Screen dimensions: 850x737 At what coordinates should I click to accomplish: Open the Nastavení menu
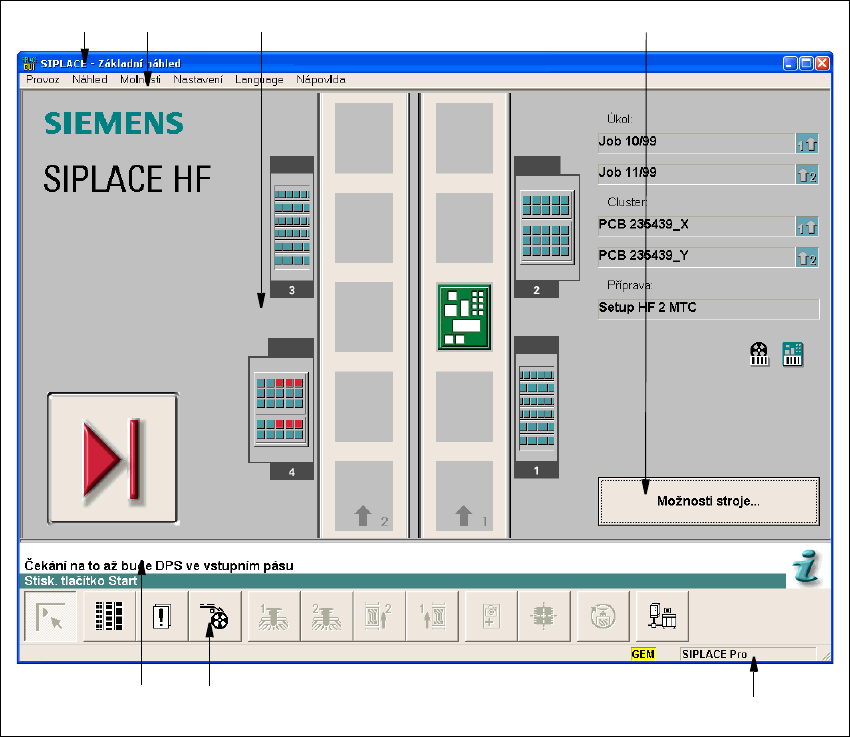tap(198, 80)
